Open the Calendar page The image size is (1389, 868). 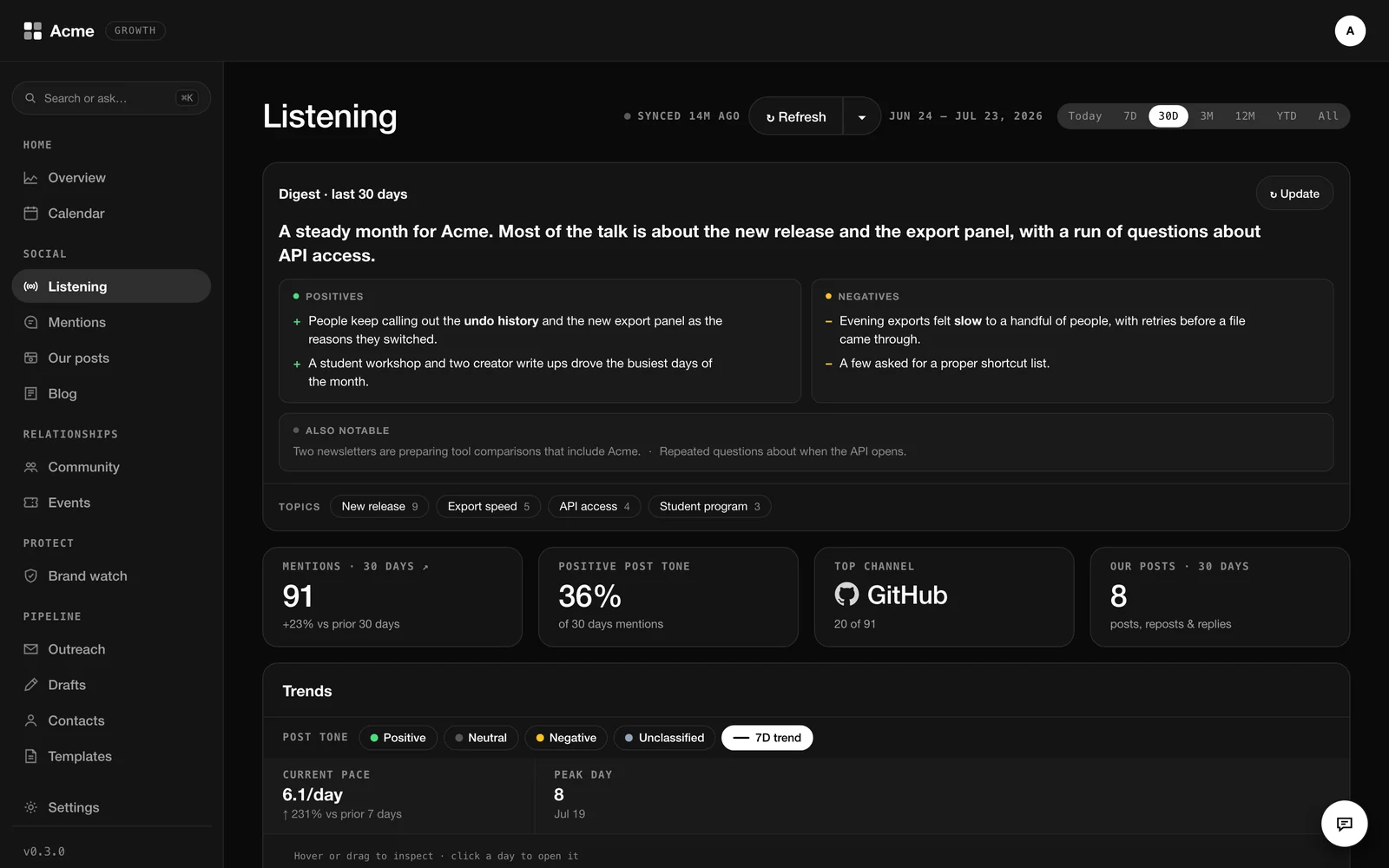pyautogui.click(x=111, y=214)
